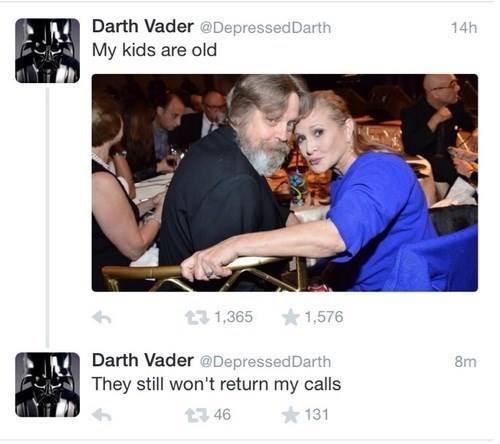The width and height of the screenshot is (500, 444).
Task: Click Darth Vader name on second tweet
Action: pos(143,360)
